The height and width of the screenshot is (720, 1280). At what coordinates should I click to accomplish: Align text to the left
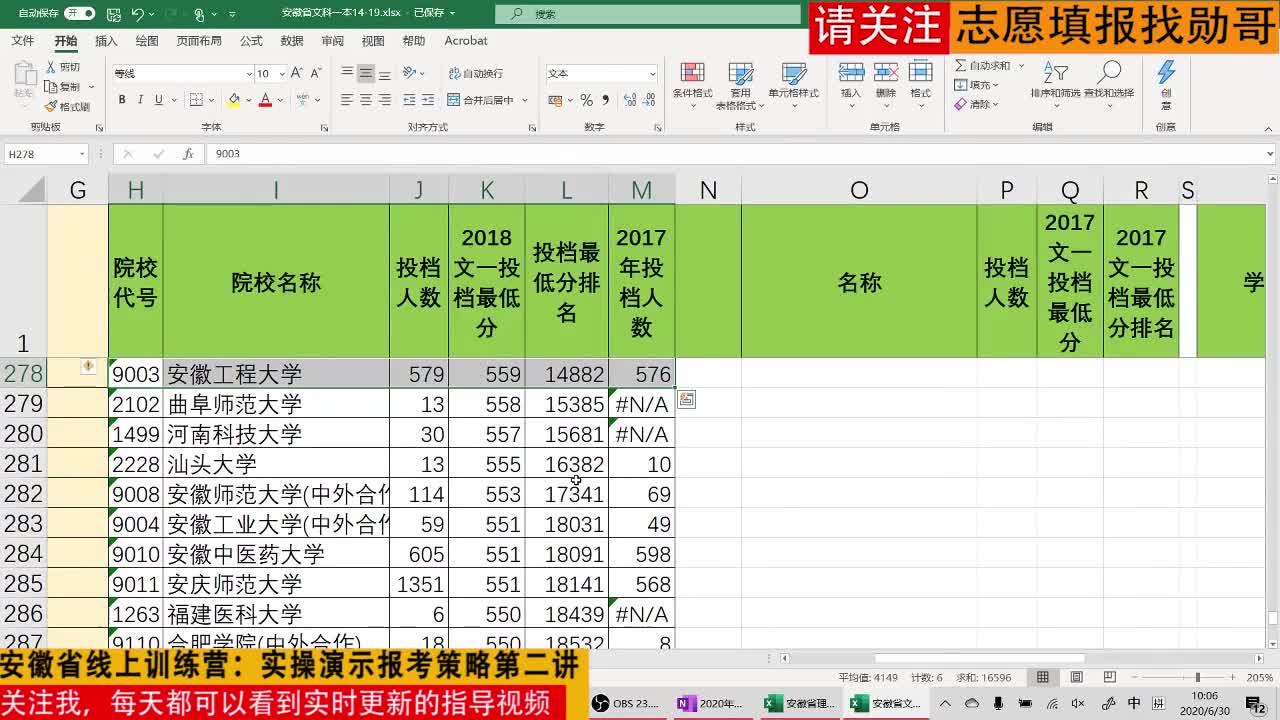point(347,100)
